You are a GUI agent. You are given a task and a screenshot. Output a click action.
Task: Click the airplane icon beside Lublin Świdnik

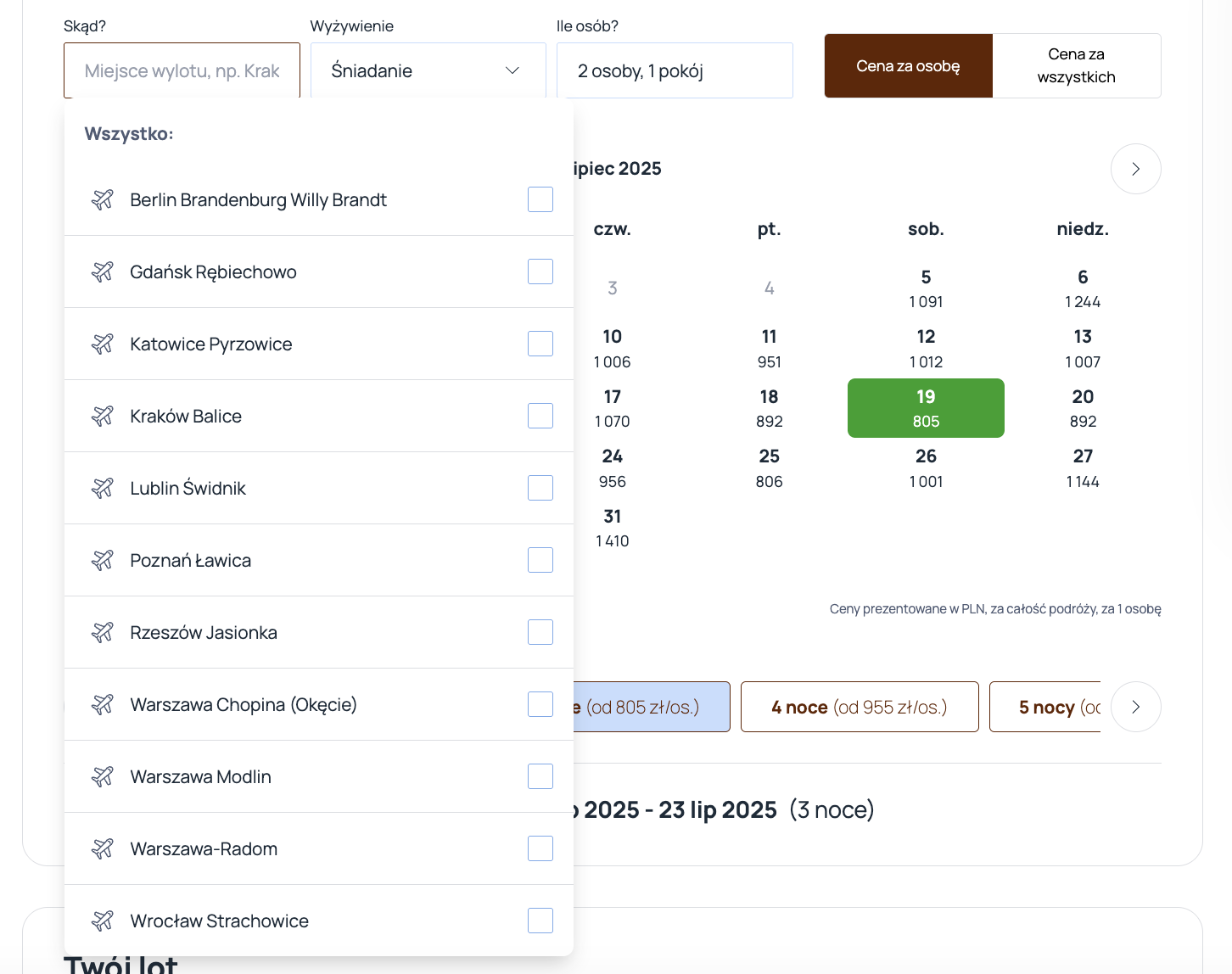[103, 488]
